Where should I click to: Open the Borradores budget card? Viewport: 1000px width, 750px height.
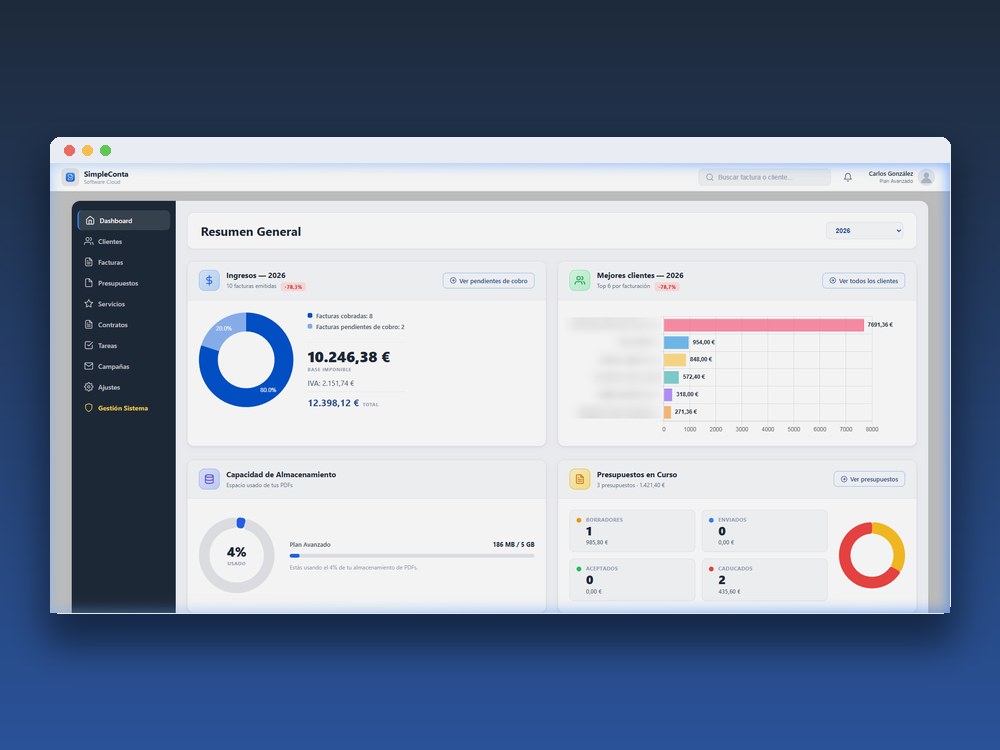point(632,531)
